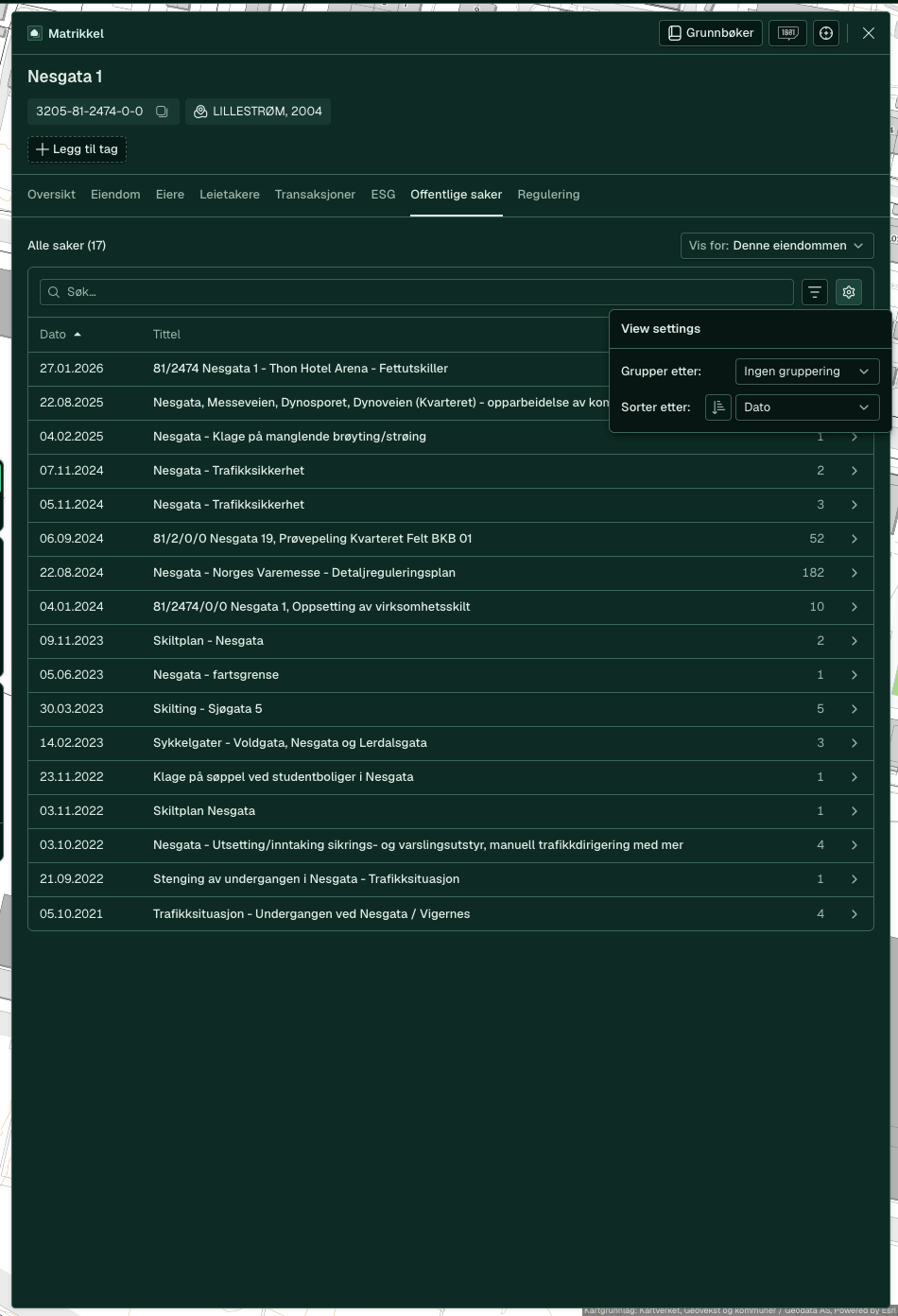Open arrow for Skiltplan - Nesgata row
Viewport: 898px width, 1316px height.
pyautogui.click(x=855, y=641)
